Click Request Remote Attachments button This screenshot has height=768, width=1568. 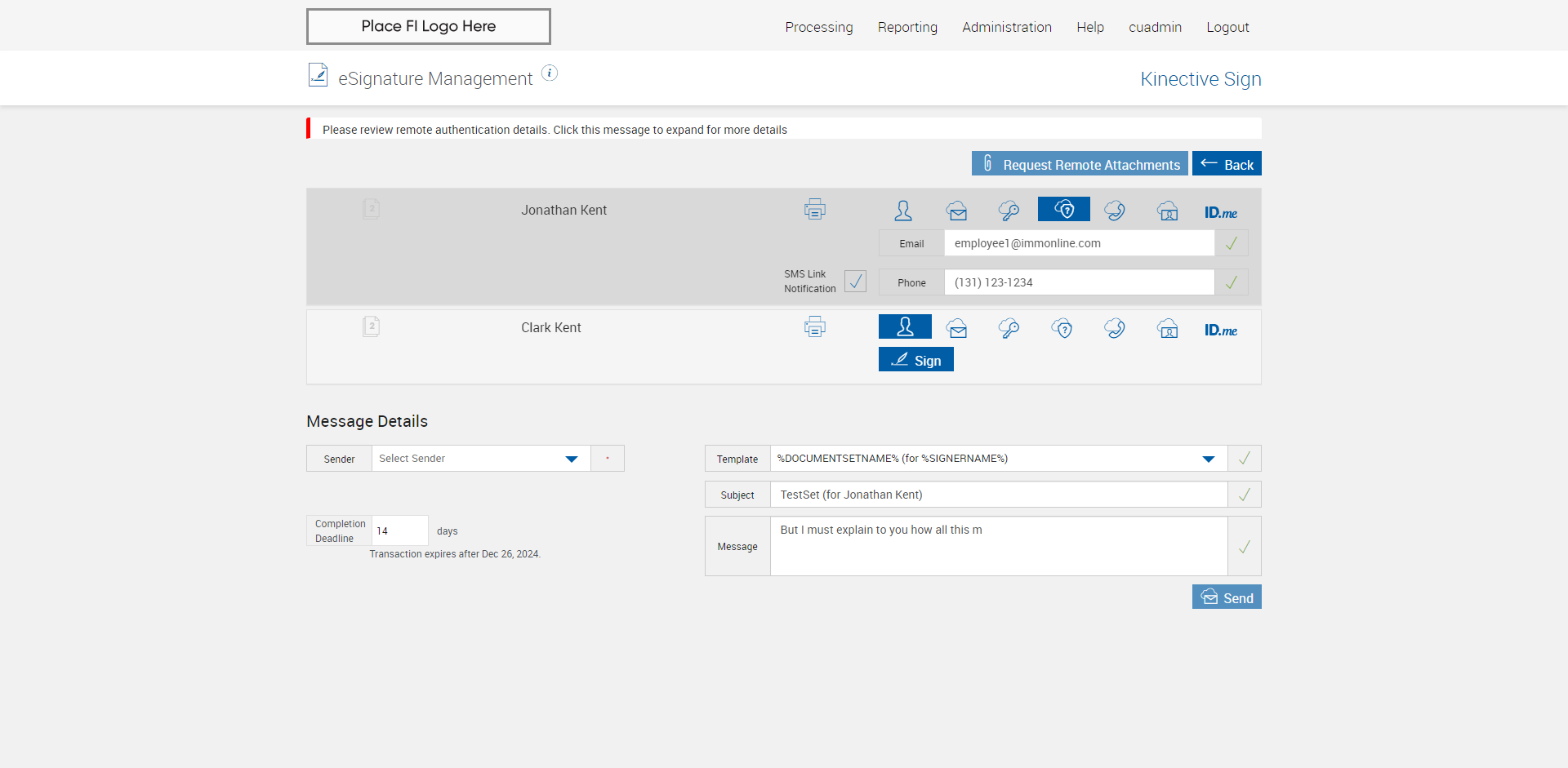tap(1080, 163)
